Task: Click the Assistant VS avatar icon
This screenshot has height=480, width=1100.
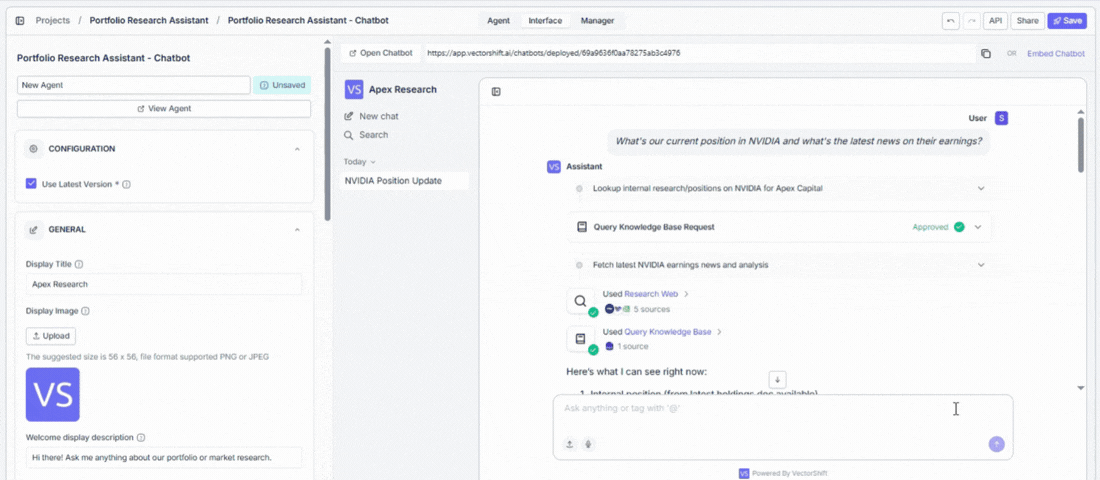Action: (x=554, y=167)
